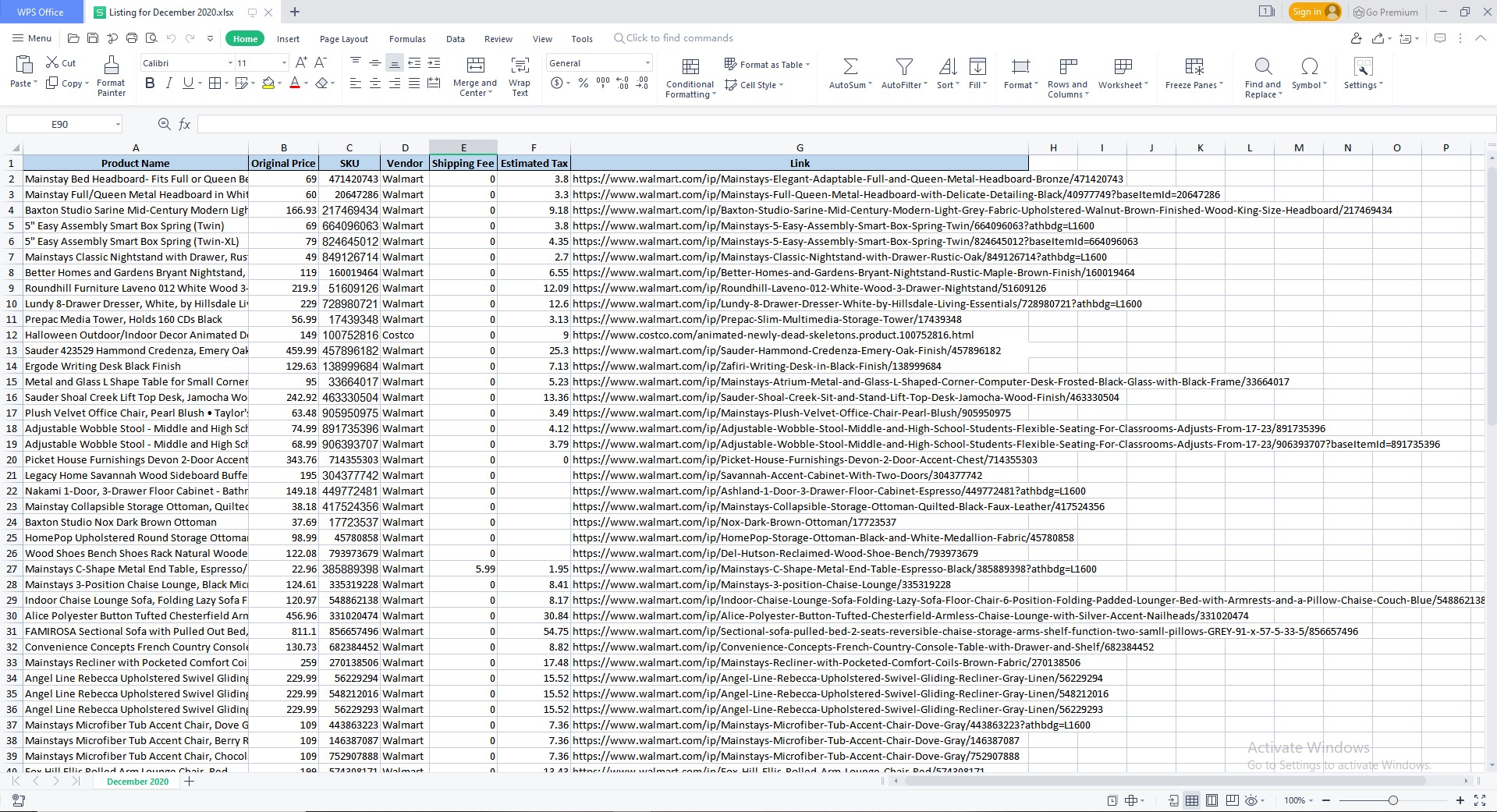Open the Rows and Columns tool
1497x812 pixels.
click(1067, 76)
